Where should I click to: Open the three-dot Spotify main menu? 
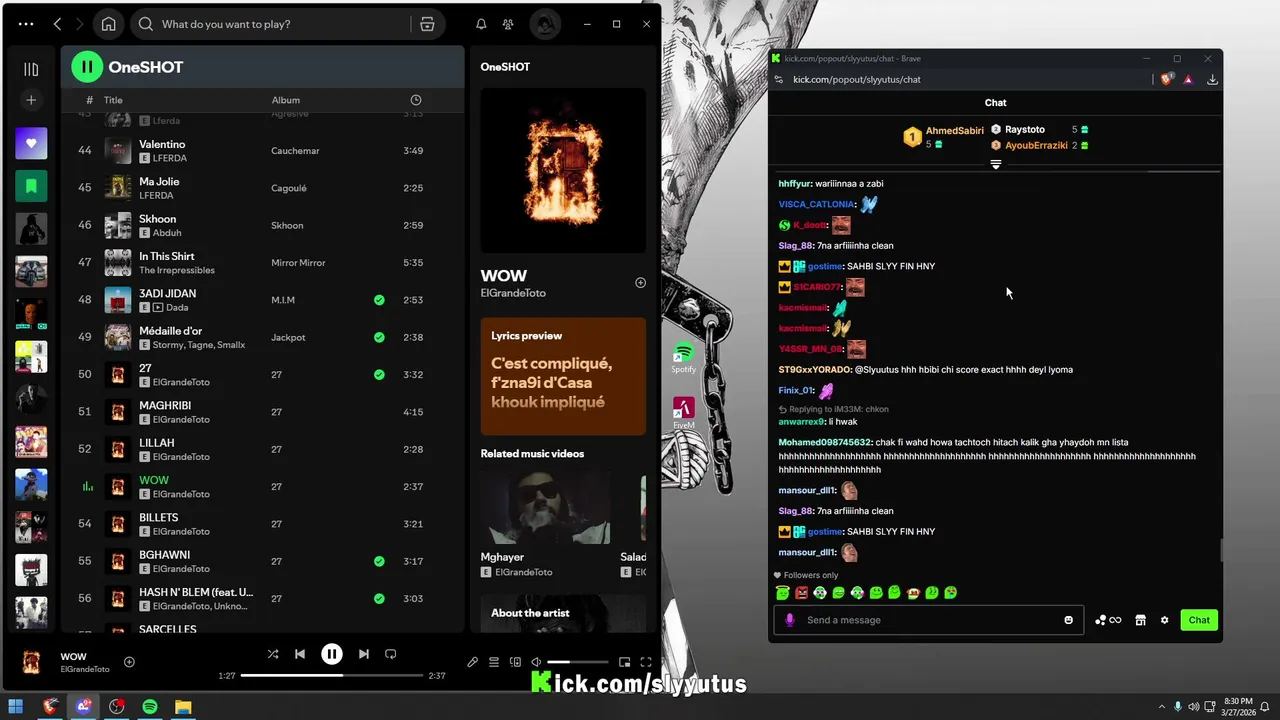(26, 24)
